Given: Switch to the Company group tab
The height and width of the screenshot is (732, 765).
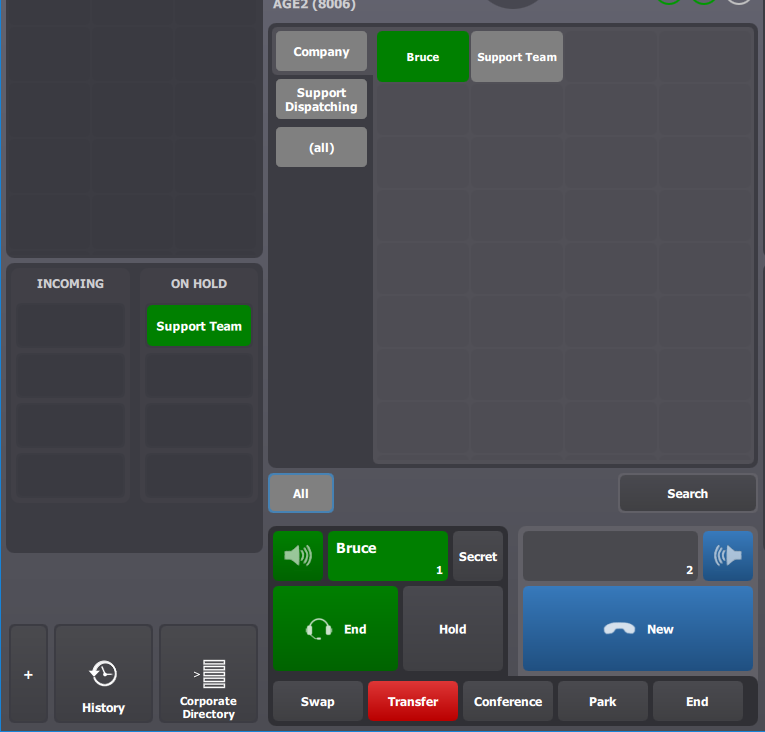Looking at the screenshot, I should click(322, 51).
